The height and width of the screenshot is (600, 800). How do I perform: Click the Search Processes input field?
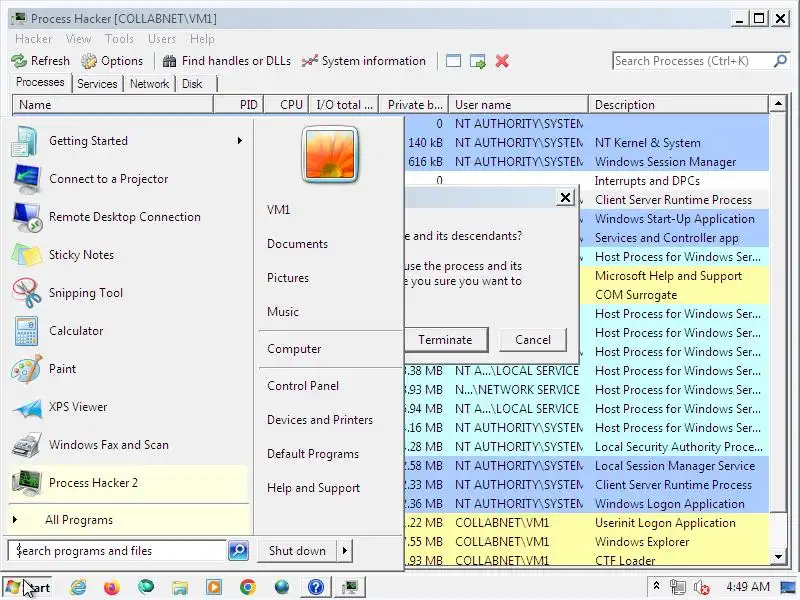pyautogui.click(x=692, y=61)
